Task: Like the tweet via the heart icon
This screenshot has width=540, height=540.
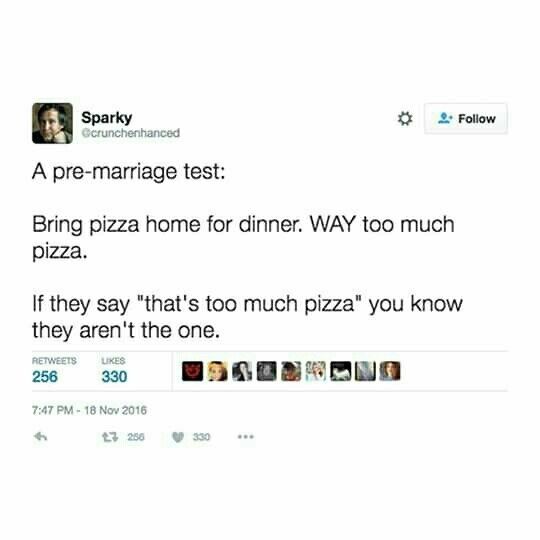Action: (x=178, y=437)
